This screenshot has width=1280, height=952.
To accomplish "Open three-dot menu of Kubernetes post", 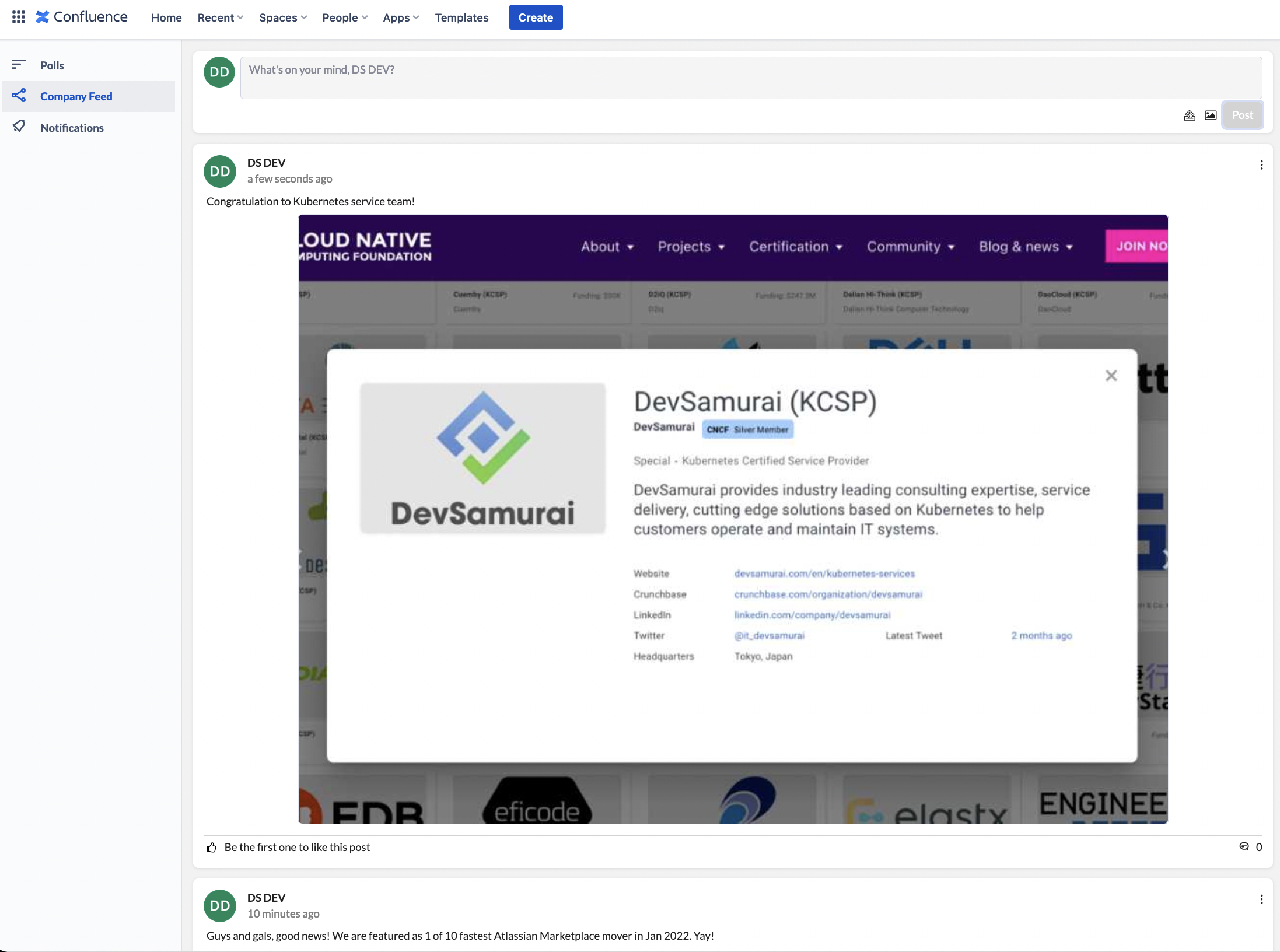I will (1261, 165).
